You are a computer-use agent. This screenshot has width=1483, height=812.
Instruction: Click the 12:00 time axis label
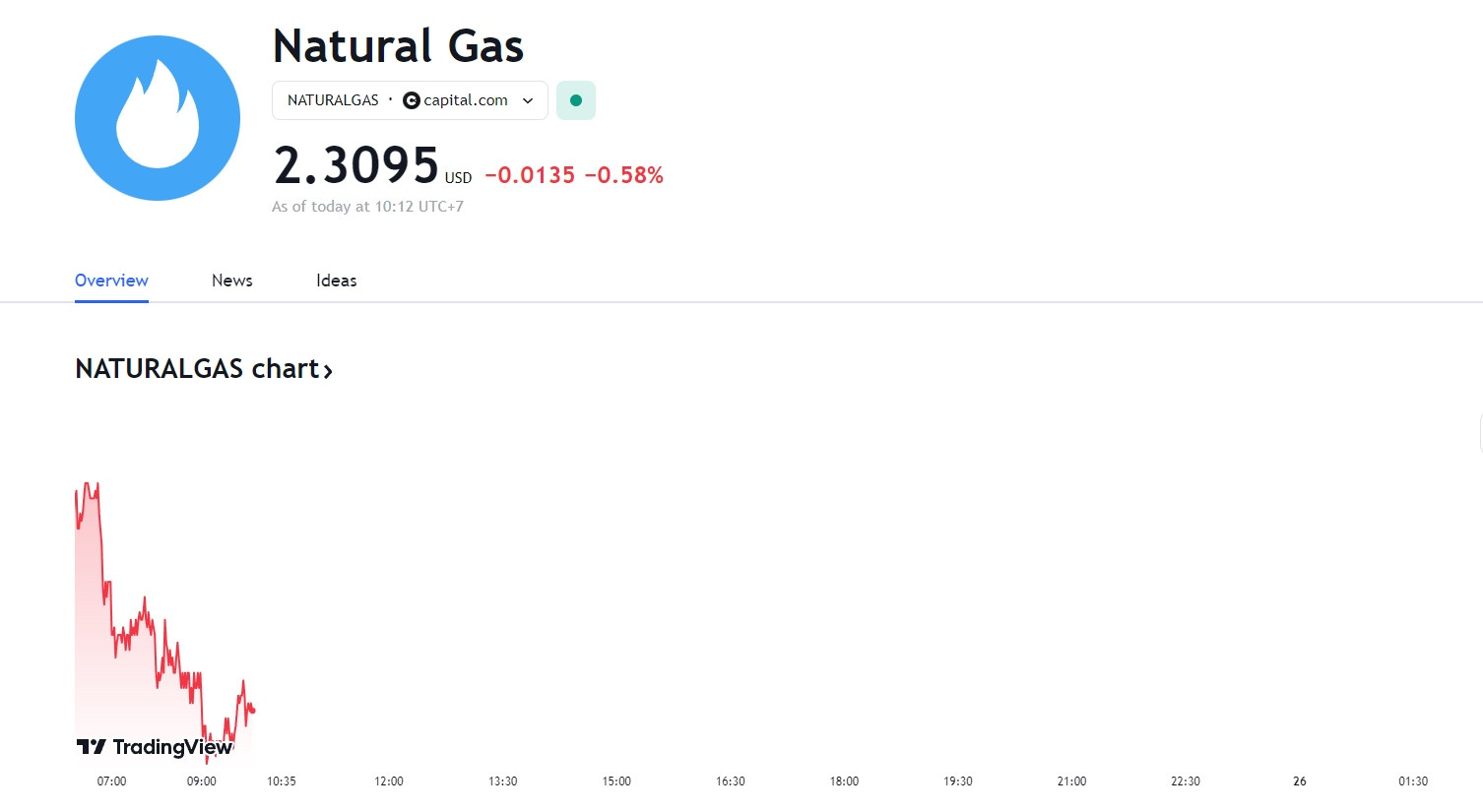coord(389,781)
